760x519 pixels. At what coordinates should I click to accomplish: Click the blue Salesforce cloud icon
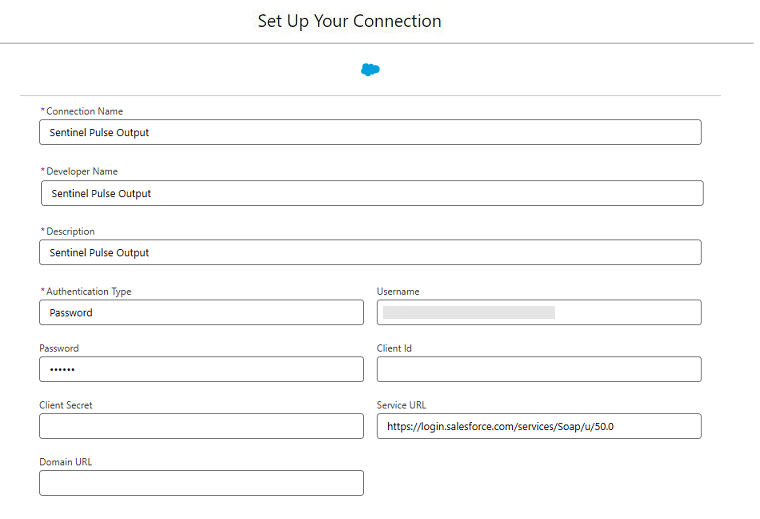tap(370, 70)
